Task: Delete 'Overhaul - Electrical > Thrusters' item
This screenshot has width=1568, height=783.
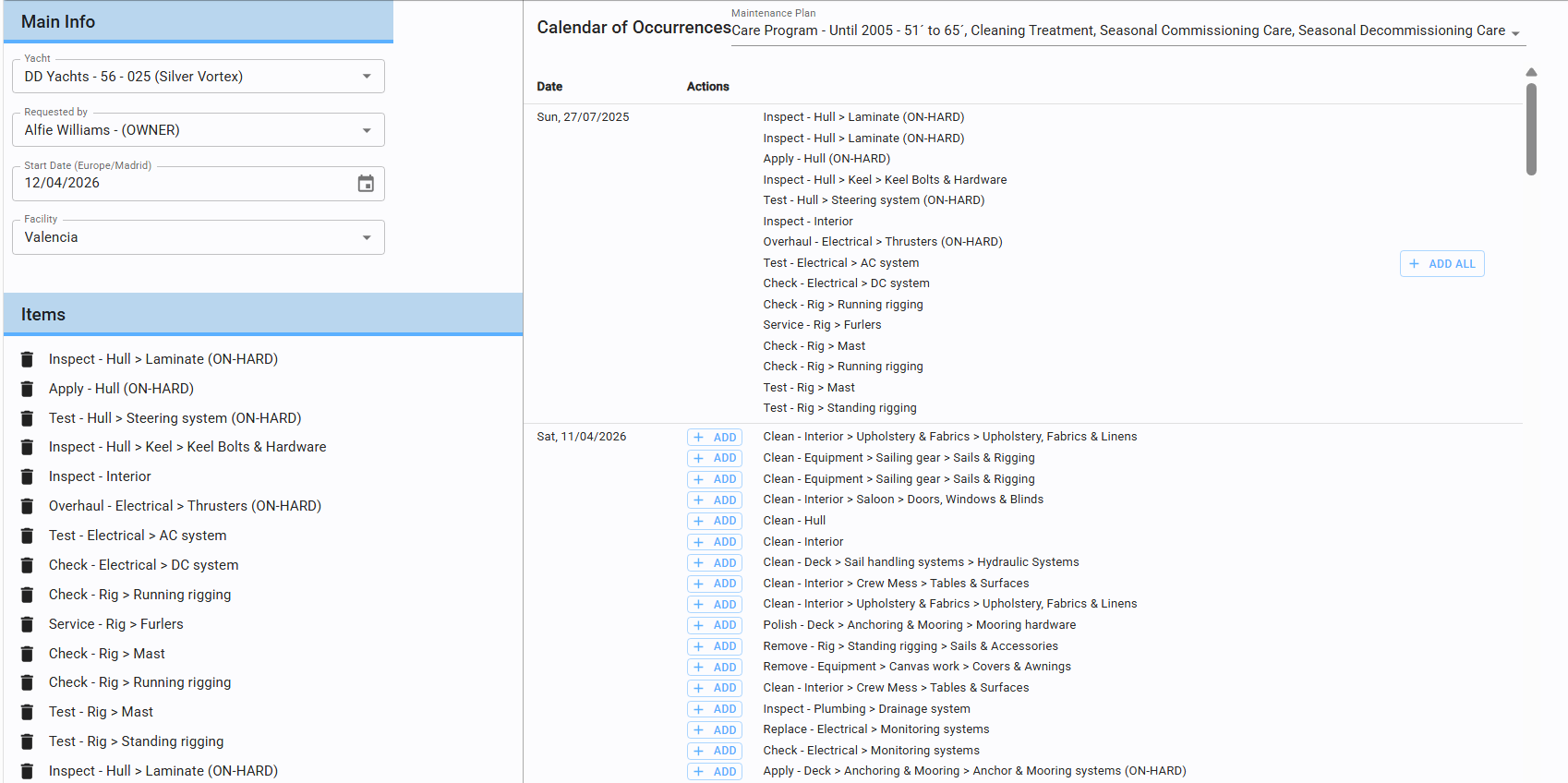Action: pyautogui.click(x=28, y=506)
